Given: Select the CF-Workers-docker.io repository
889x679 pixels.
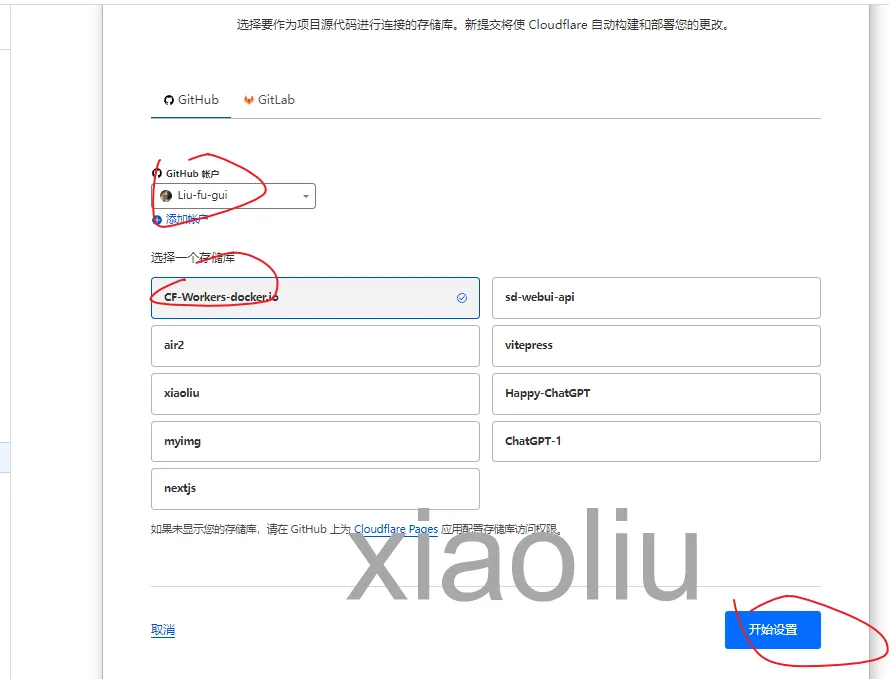Looking at the screenshot, I should tap(315, 298).
